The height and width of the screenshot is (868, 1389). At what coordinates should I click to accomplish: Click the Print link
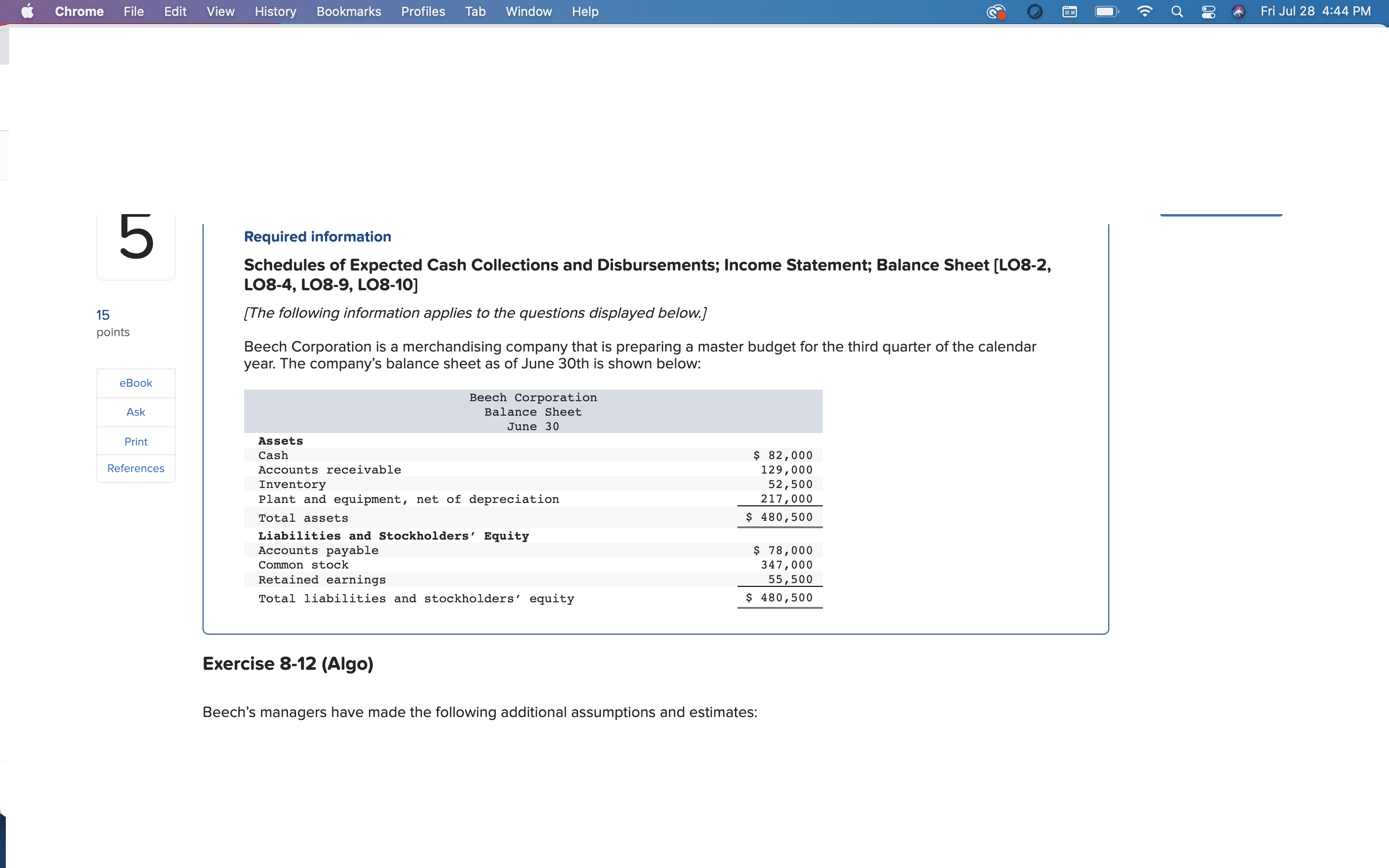pyautogui.click(x=136, y=441)
